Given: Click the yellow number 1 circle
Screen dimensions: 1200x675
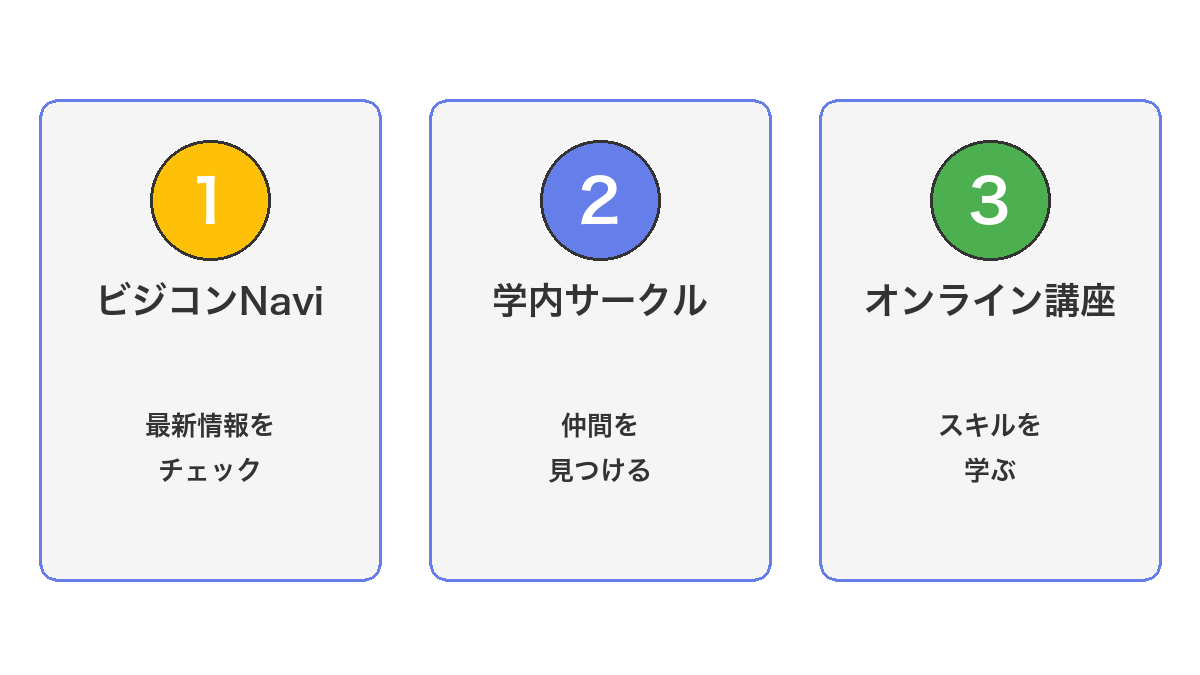Looking at the screenshot, I should [210, 200].
